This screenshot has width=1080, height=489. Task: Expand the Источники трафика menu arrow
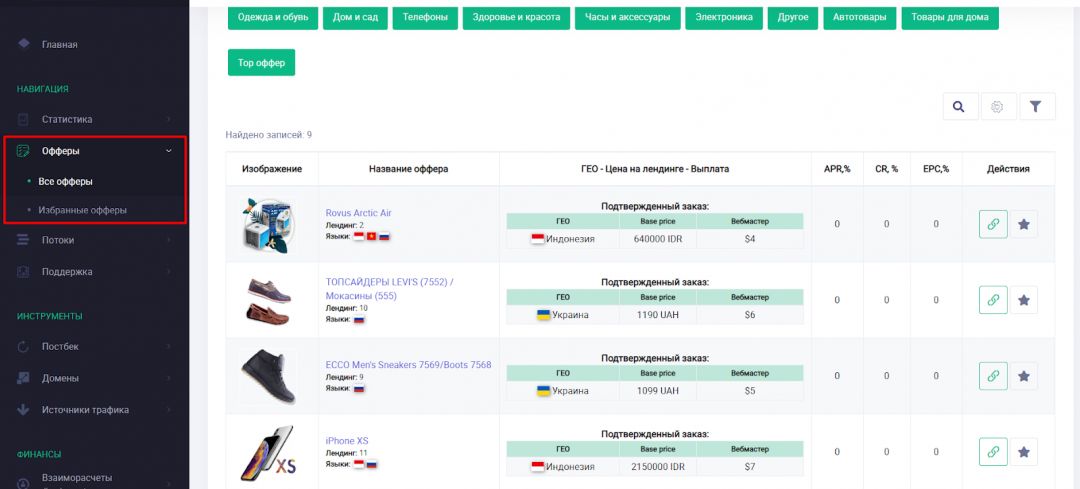tap(169, 410)
